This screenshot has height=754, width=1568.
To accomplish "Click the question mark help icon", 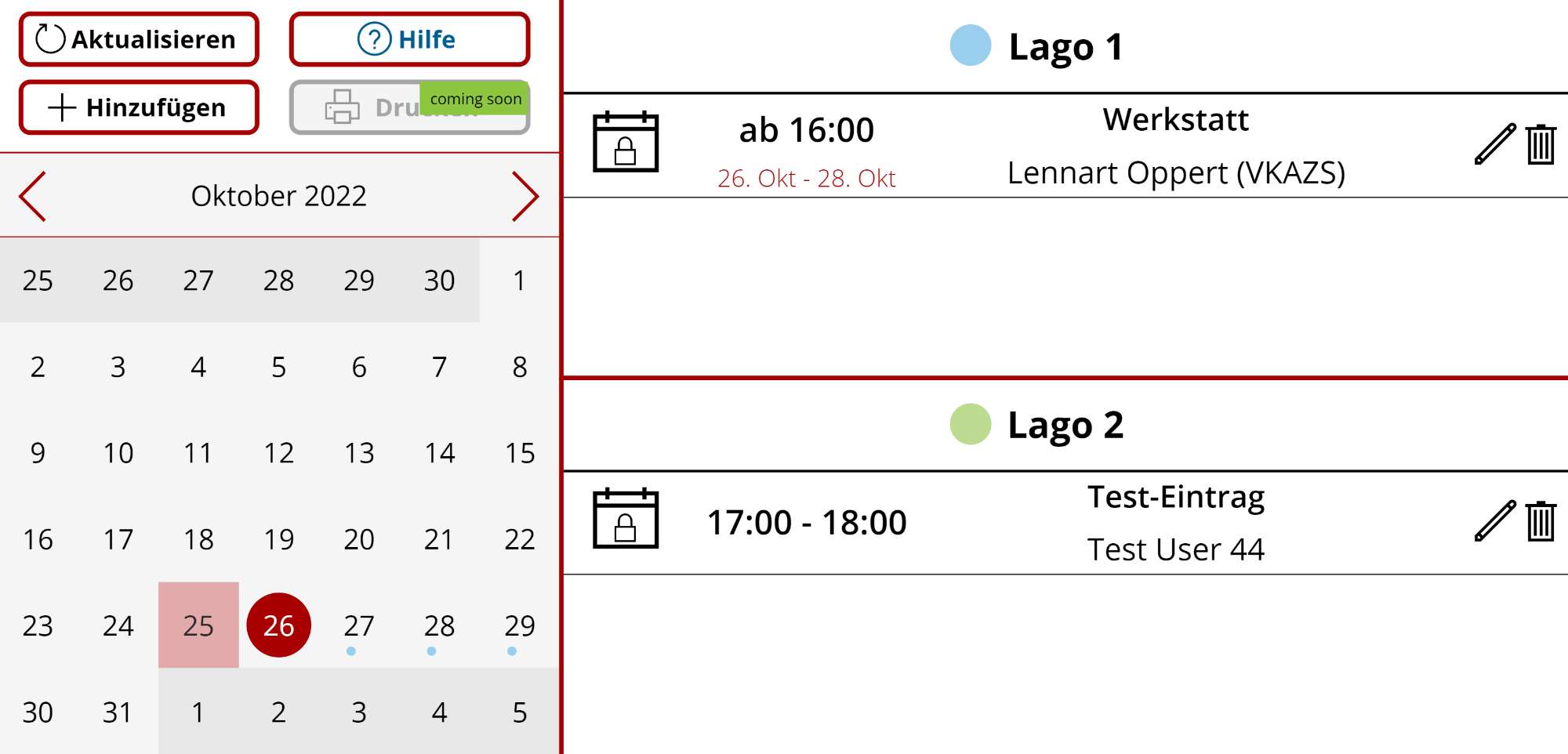I will 374,38.
